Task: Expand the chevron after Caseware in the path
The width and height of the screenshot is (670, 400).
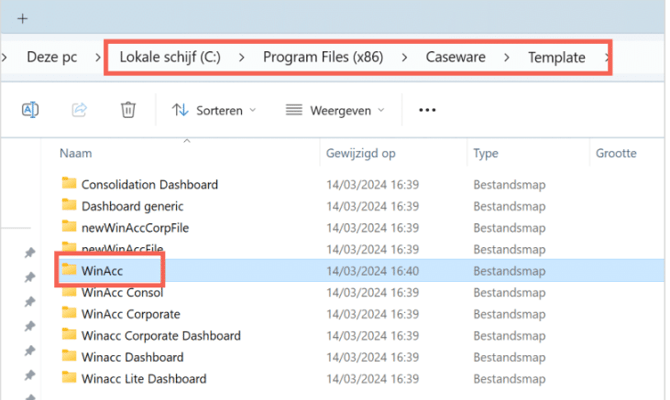Action: coord(507,57)
